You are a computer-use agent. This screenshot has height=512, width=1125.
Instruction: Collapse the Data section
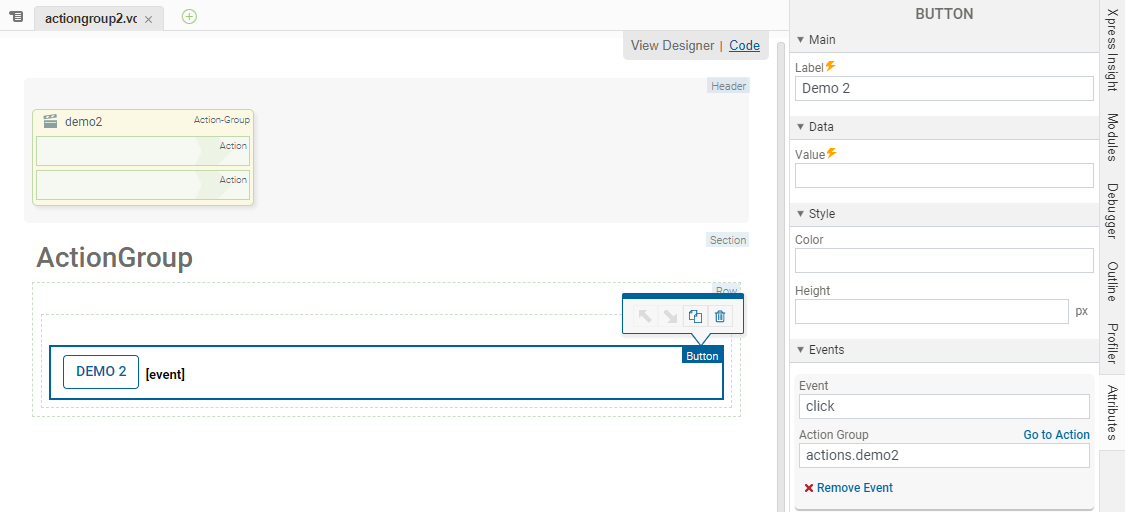pyautogui.click(x=801, y=127)
